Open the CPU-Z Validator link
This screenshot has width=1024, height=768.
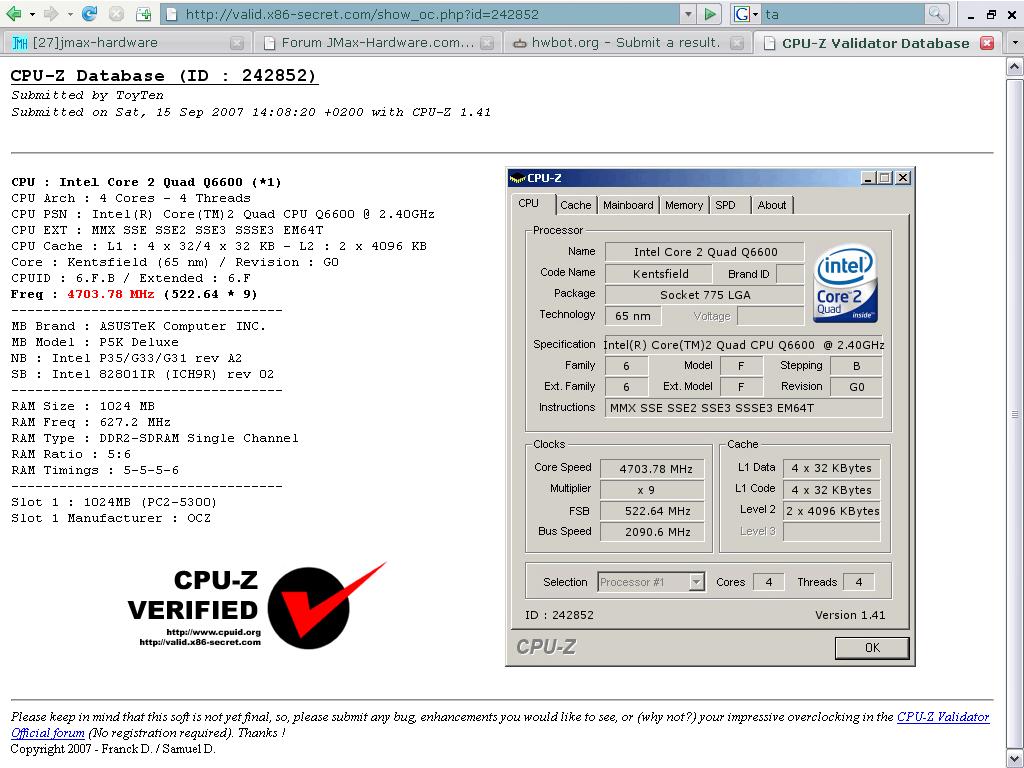point(943,717)
